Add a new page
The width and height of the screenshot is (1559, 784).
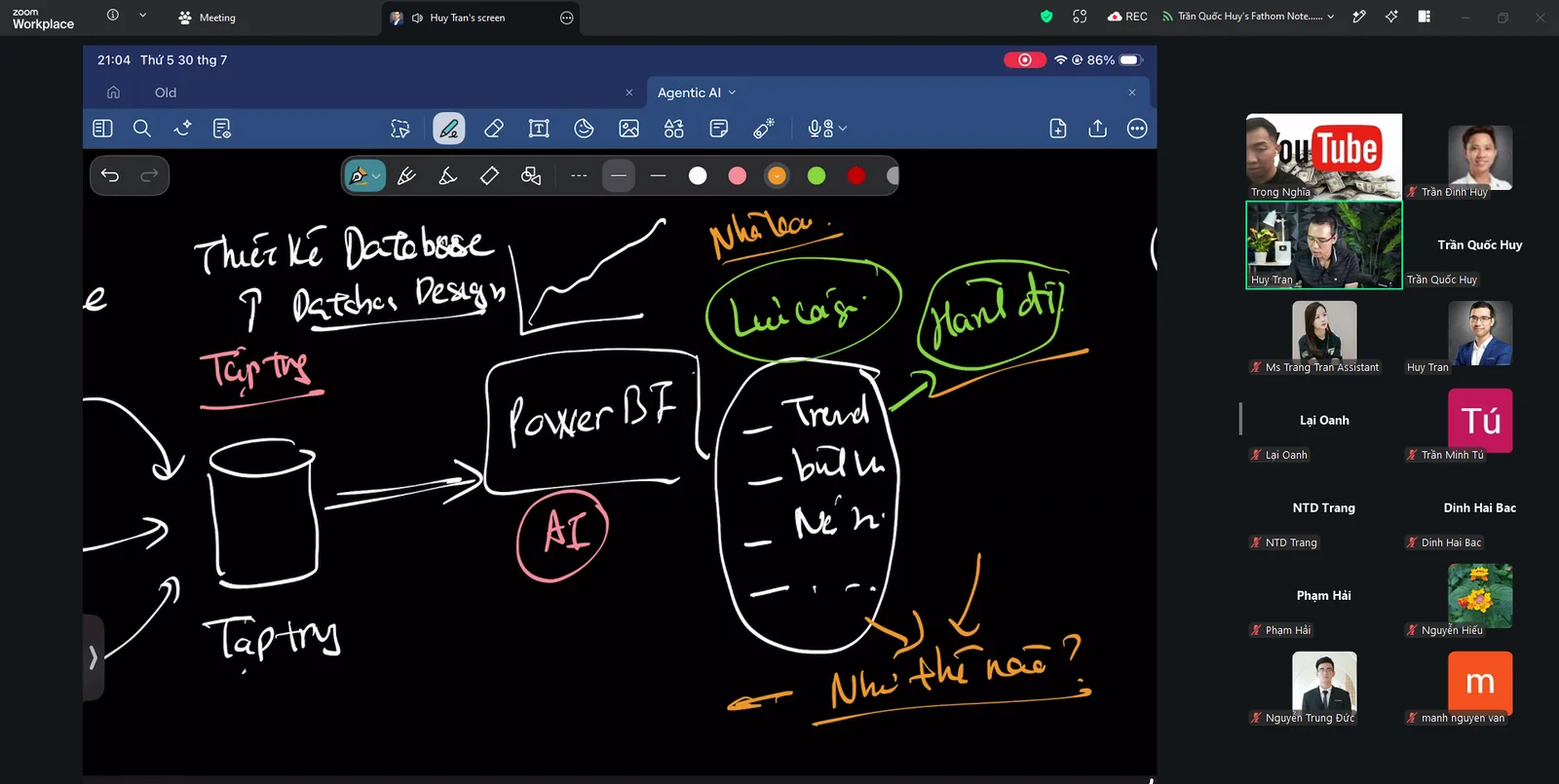1058,129
